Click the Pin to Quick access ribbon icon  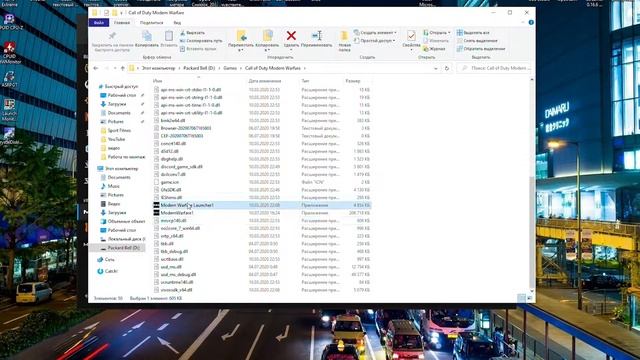point(112,36)
